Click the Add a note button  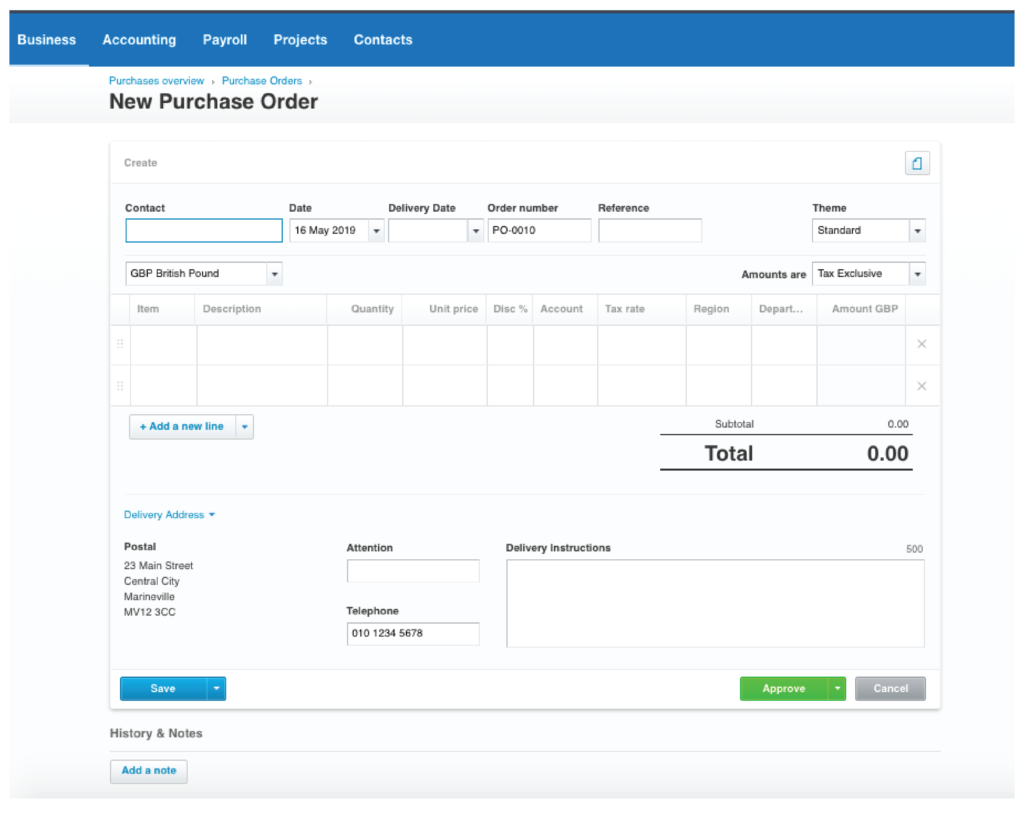[x=149, y=771]
